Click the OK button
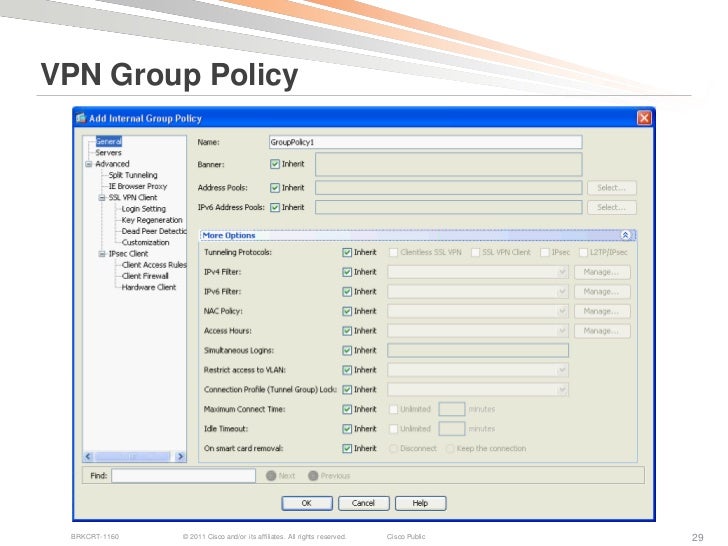This screenshot has width=728, height=546. [x=306, y=503]
